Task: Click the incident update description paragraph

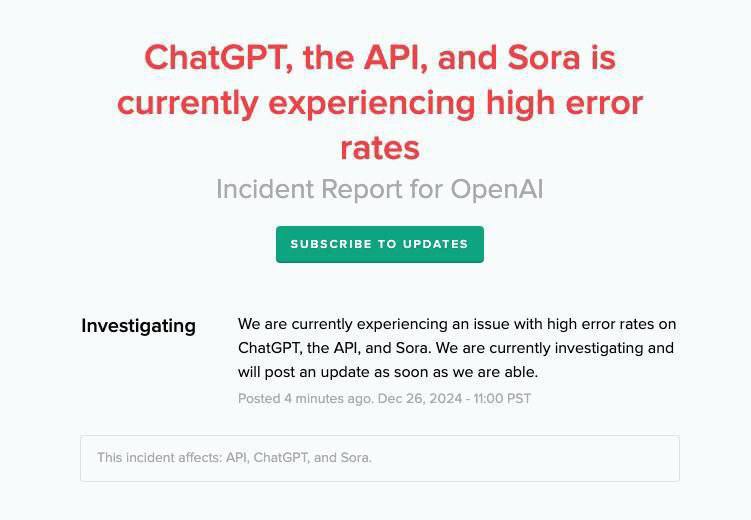Action: [457, 348]
